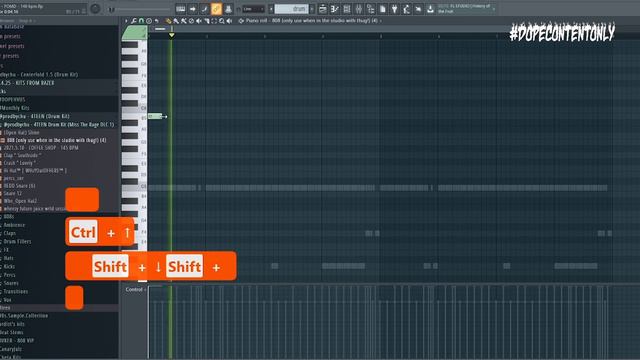640x360 pixels.
Task: Toggle typing keyboard to piano icon
Action: pos(180,9)
